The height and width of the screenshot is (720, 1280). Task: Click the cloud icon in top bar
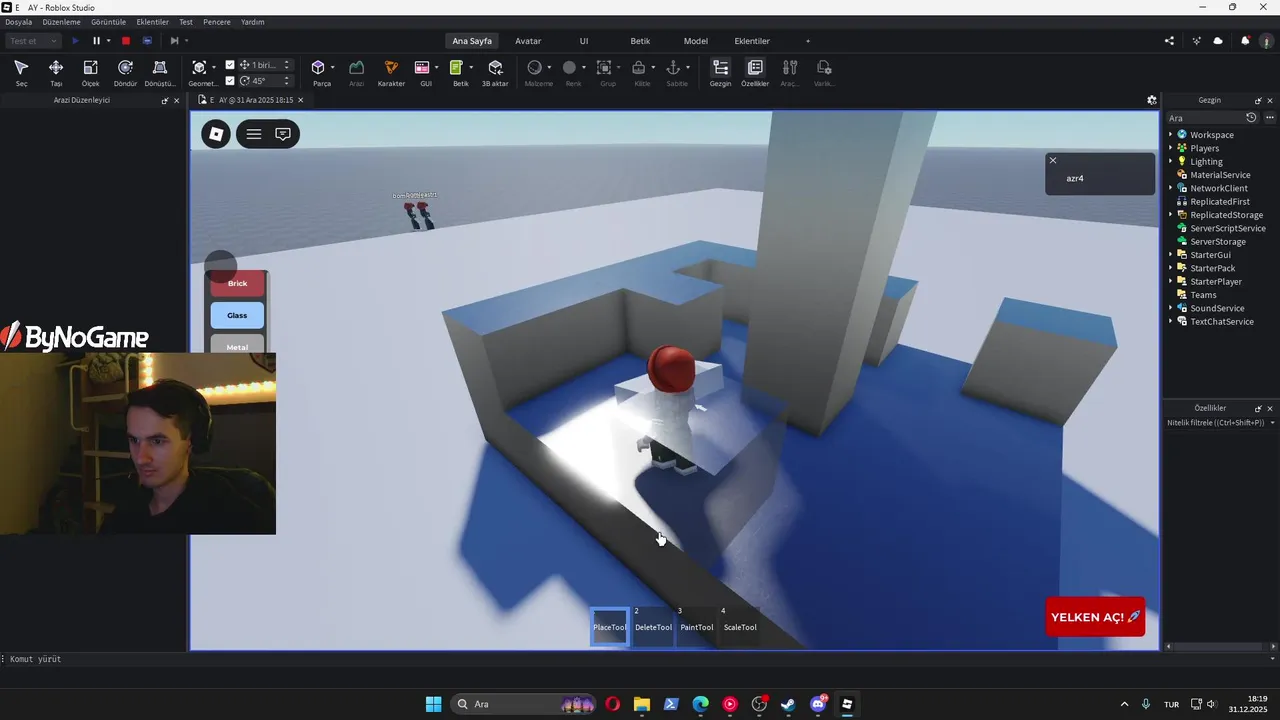click(x=1218, y=41)
